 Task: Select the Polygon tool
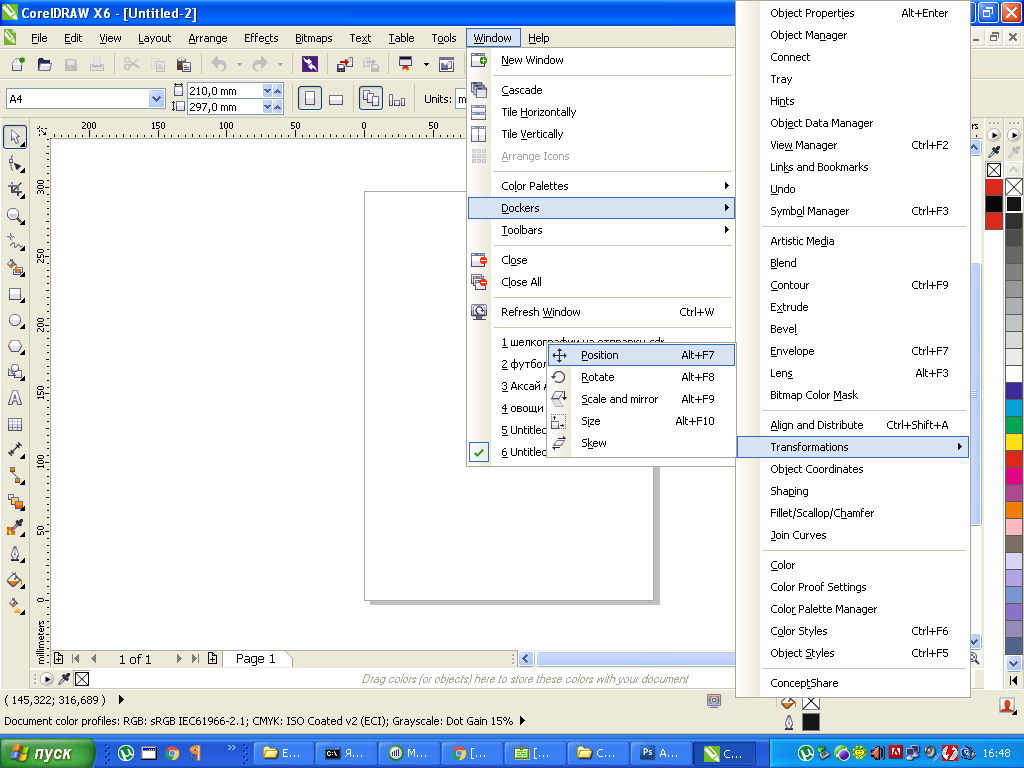click(15, 347)
